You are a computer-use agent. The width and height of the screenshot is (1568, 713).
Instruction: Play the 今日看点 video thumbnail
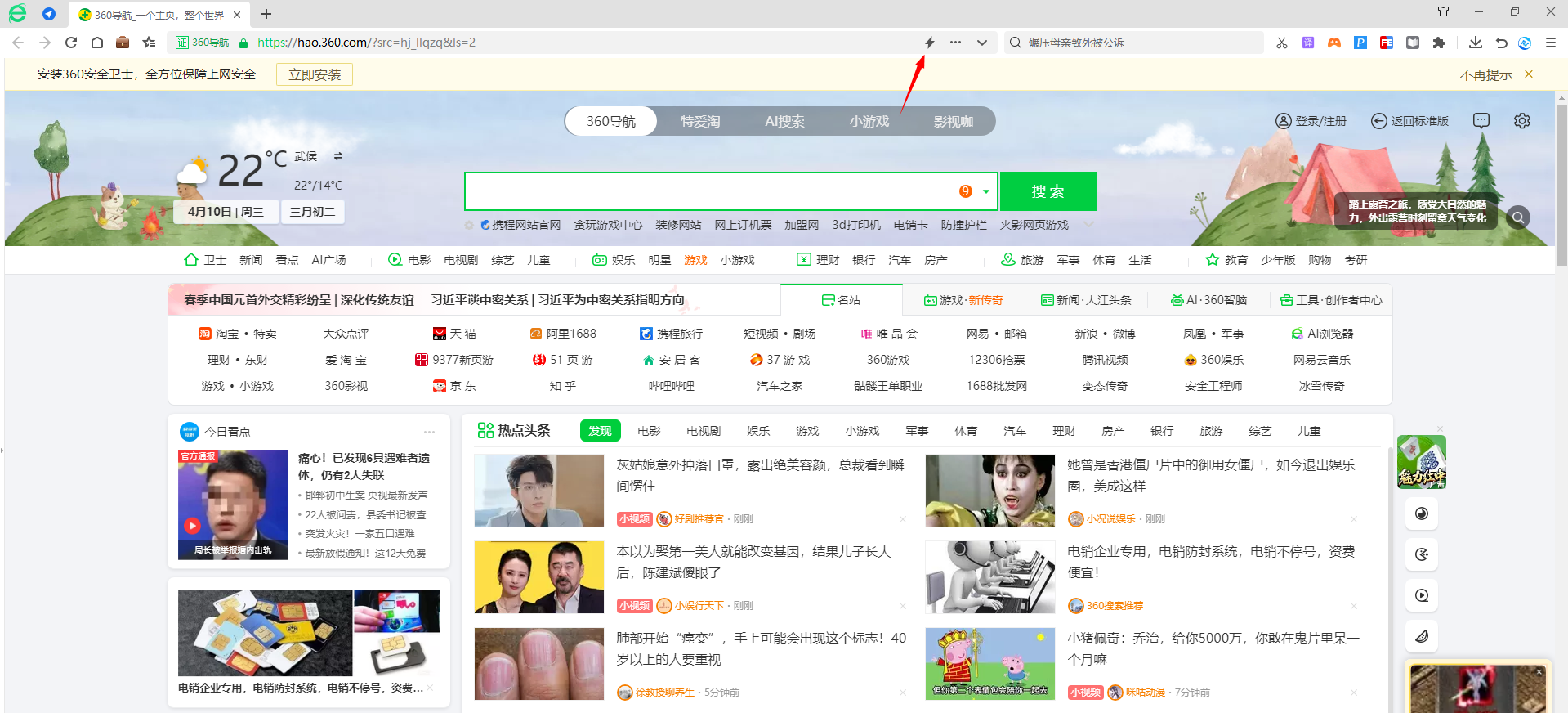click(x=233, y=504)
